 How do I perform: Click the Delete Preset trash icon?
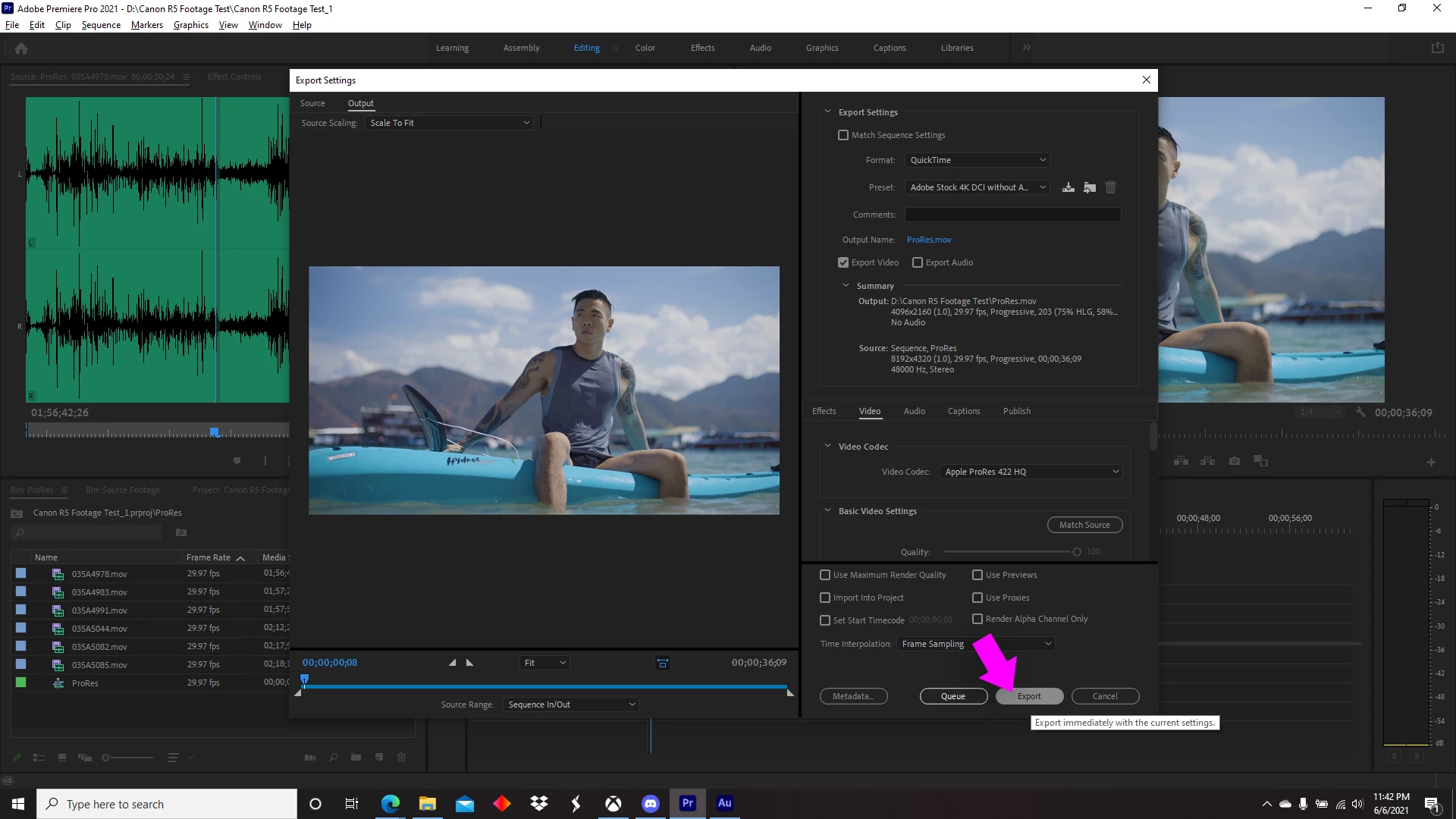click(x=1110, y=187)
